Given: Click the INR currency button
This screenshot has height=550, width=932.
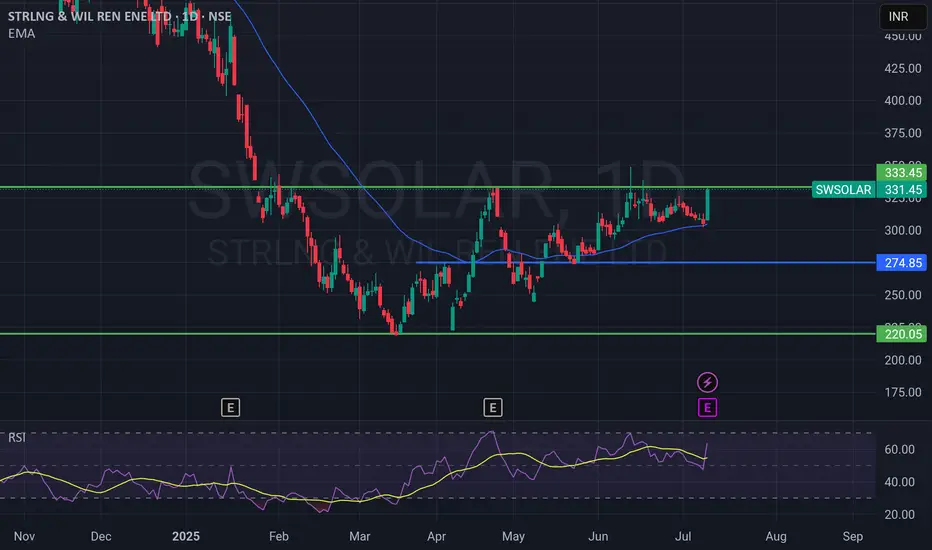Looking at the screenshot, I should pos(902,17).
